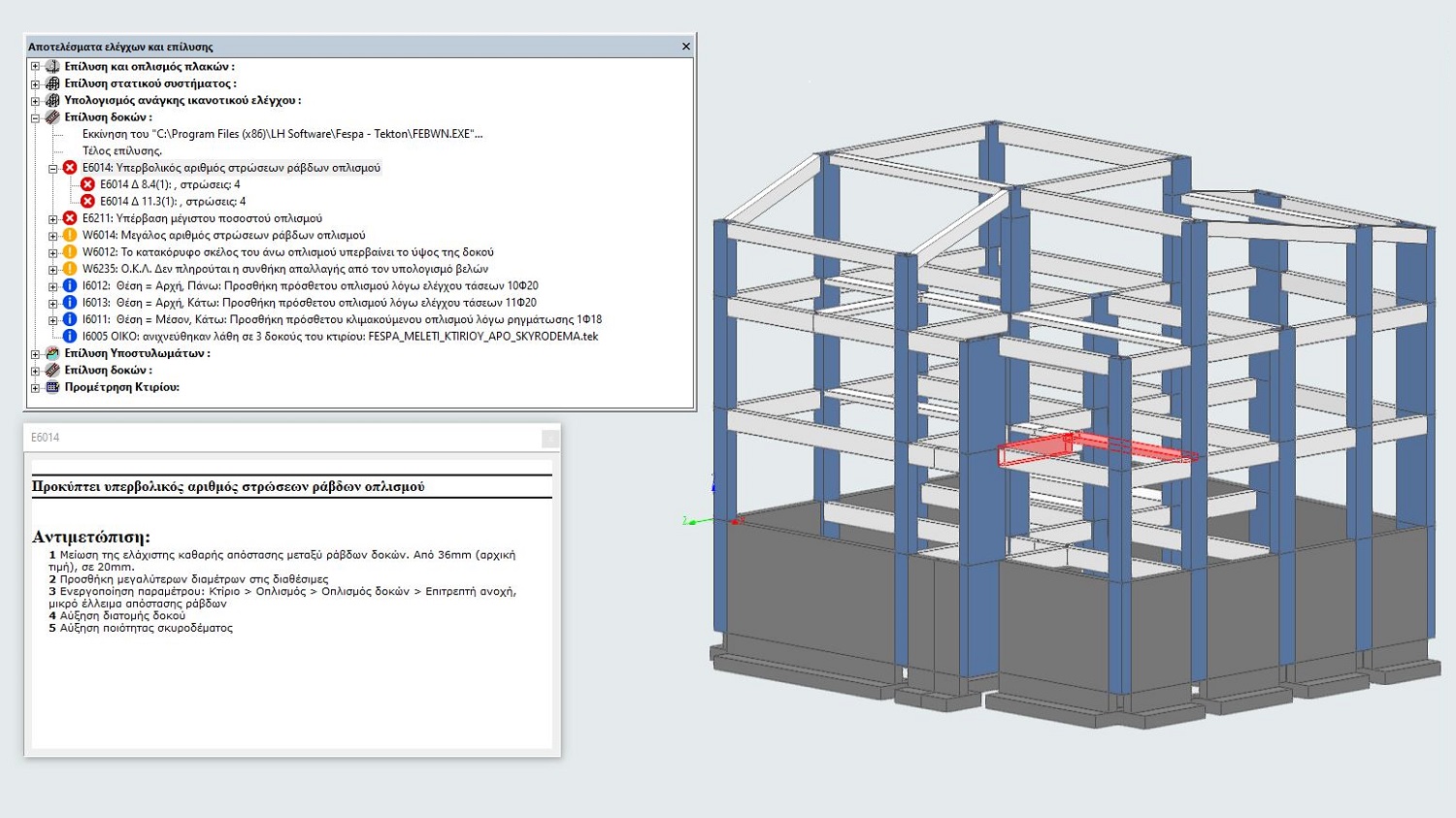Expand the E6211 error node
This screenshot has height=818, width=1456.
[53, 218]
